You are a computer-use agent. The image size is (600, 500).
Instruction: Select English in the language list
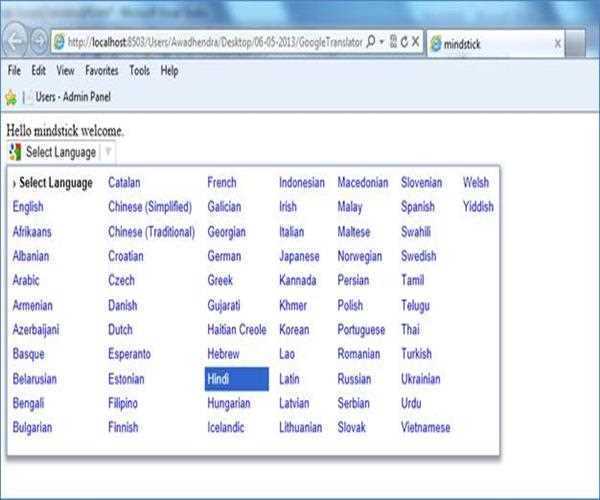click(x=28, y=207)
